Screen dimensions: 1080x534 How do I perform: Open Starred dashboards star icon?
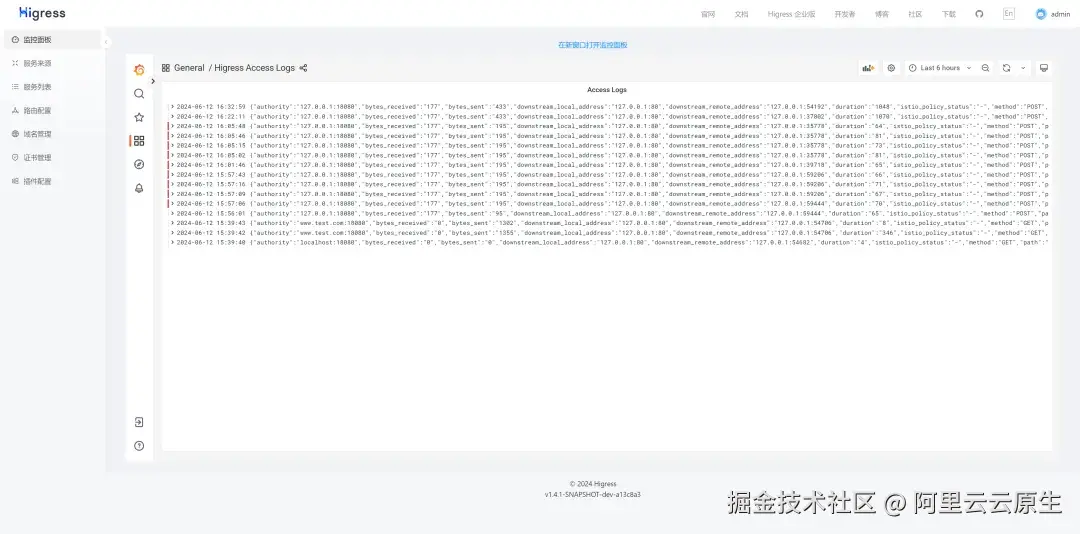(x=139, y=117)
